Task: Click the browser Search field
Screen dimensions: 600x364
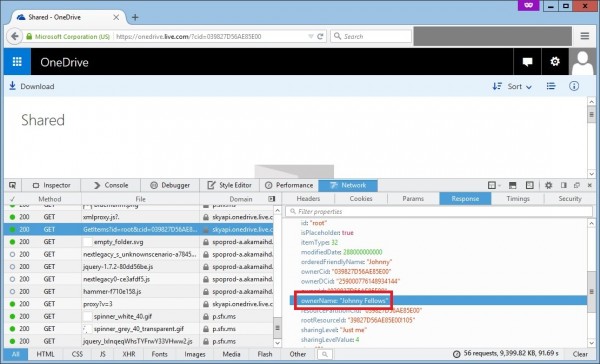Action: point(371,36)
